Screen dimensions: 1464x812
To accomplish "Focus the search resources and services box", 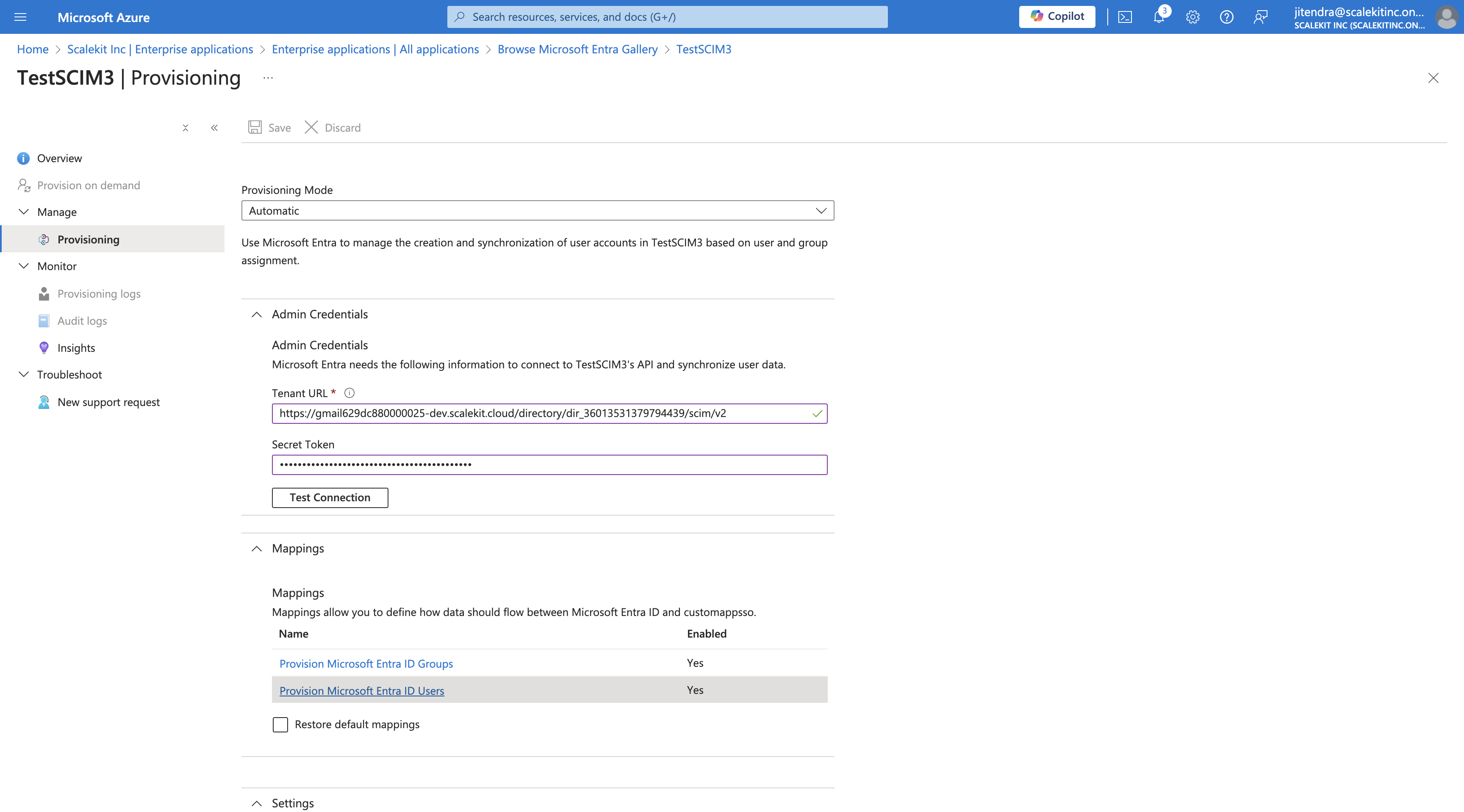I will [667, 17].
